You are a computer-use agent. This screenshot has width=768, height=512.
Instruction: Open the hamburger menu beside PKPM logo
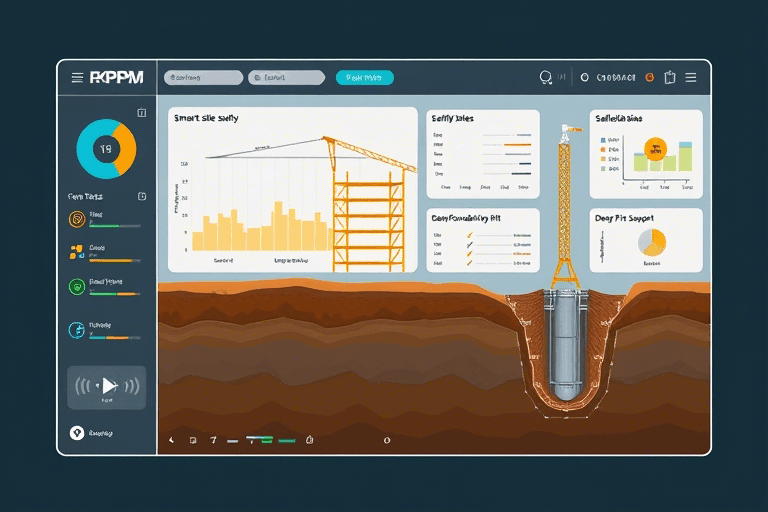[x=77, y=77]
